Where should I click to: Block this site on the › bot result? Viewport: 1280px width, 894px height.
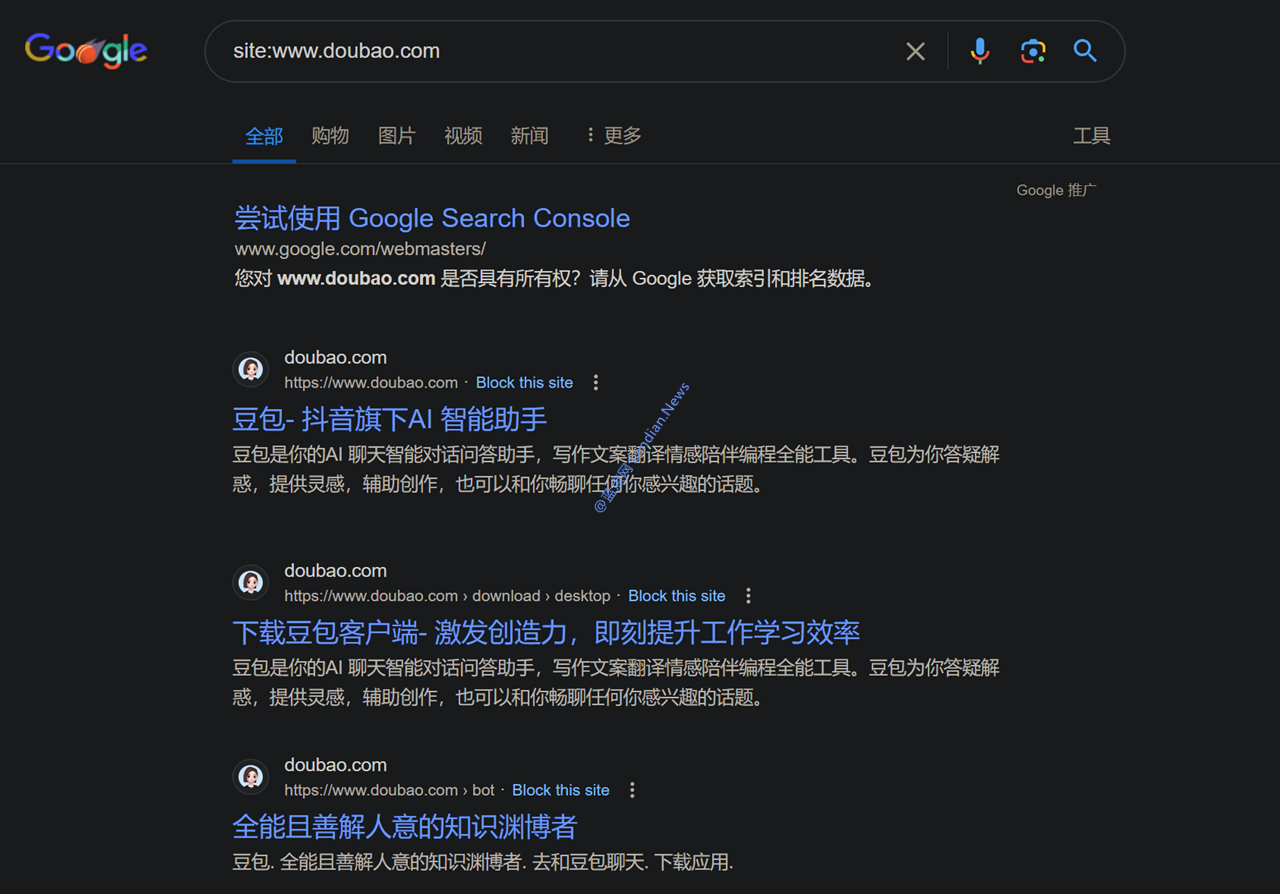(561, 790)
